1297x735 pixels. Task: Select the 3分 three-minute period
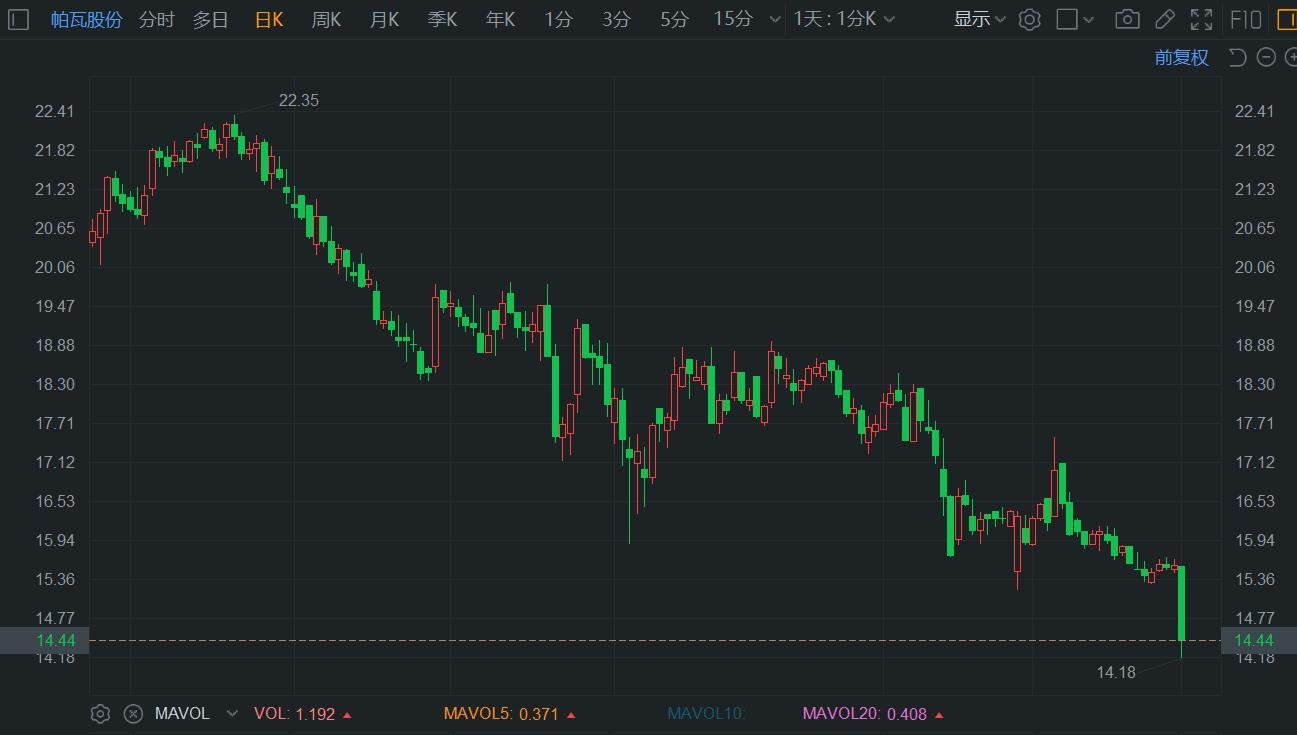click(x=617, y=19)
